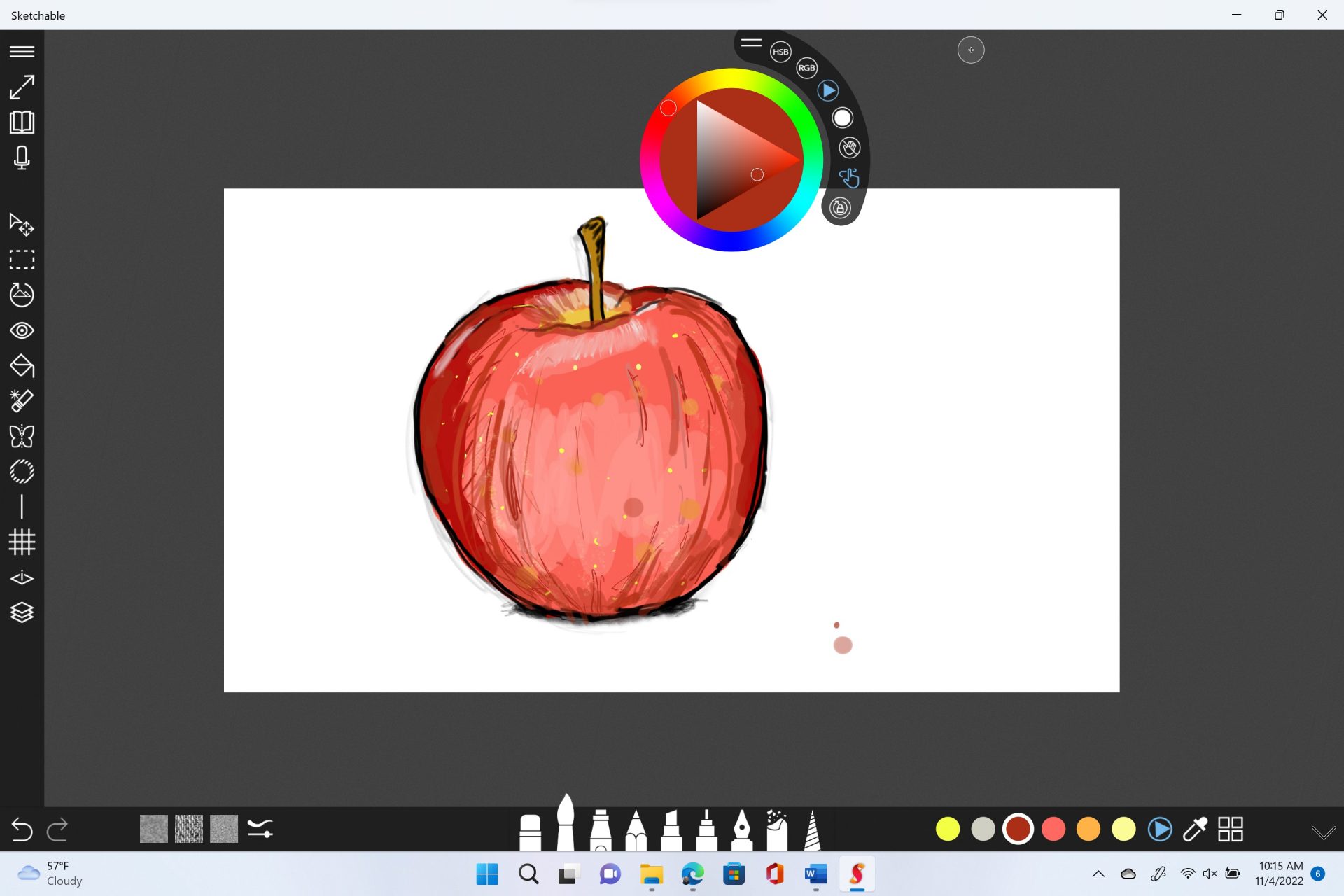Toggle the grid overlay icon
The height and width of the screenshot is (896, 1344).
(22, 542)
